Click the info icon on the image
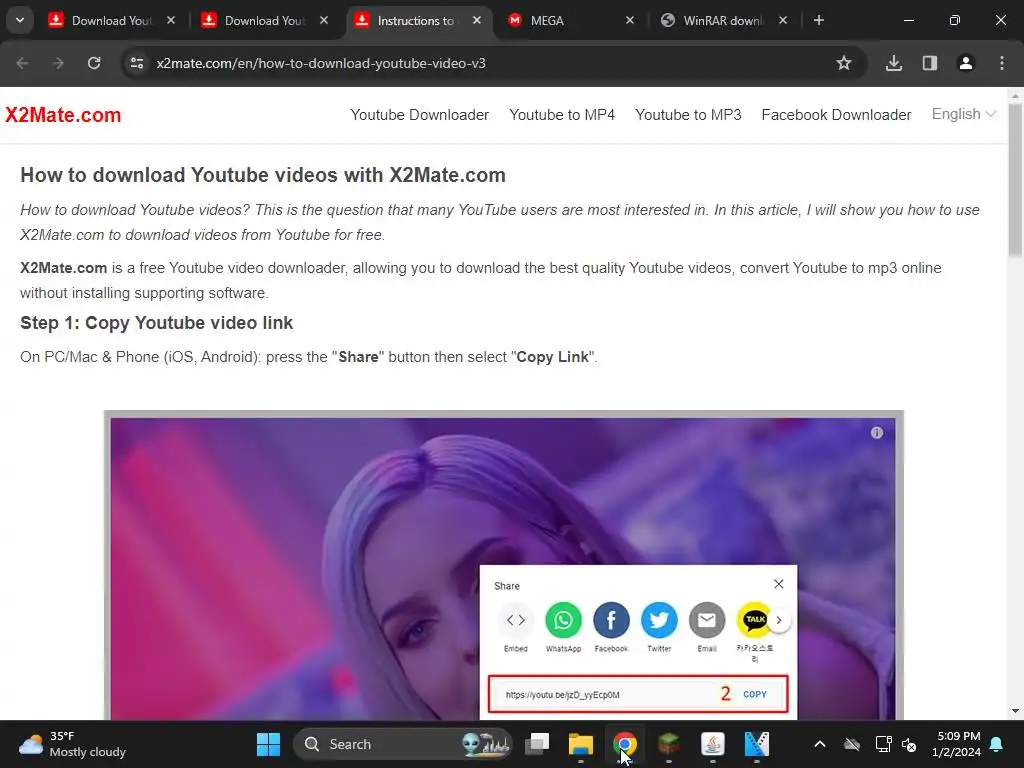 [876, 432]
